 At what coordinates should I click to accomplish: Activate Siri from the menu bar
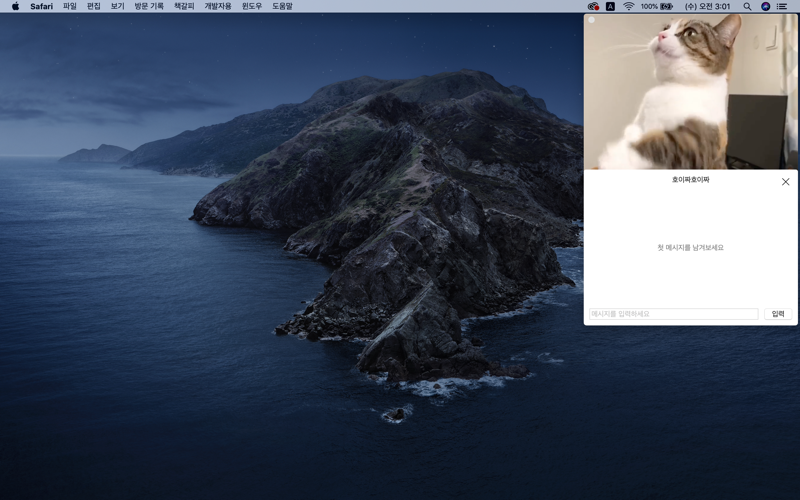(x=765, y=6)
